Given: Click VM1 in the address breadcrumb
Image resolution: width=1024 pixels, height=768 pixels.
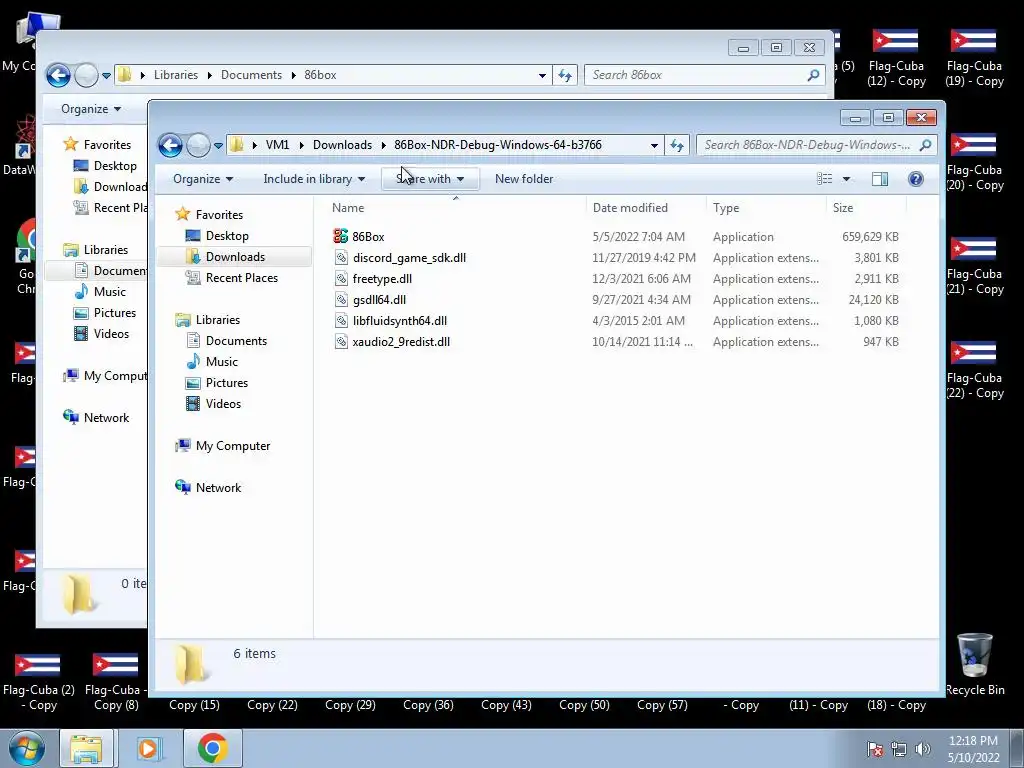Looking at the screenshot, I should (277, 145).
